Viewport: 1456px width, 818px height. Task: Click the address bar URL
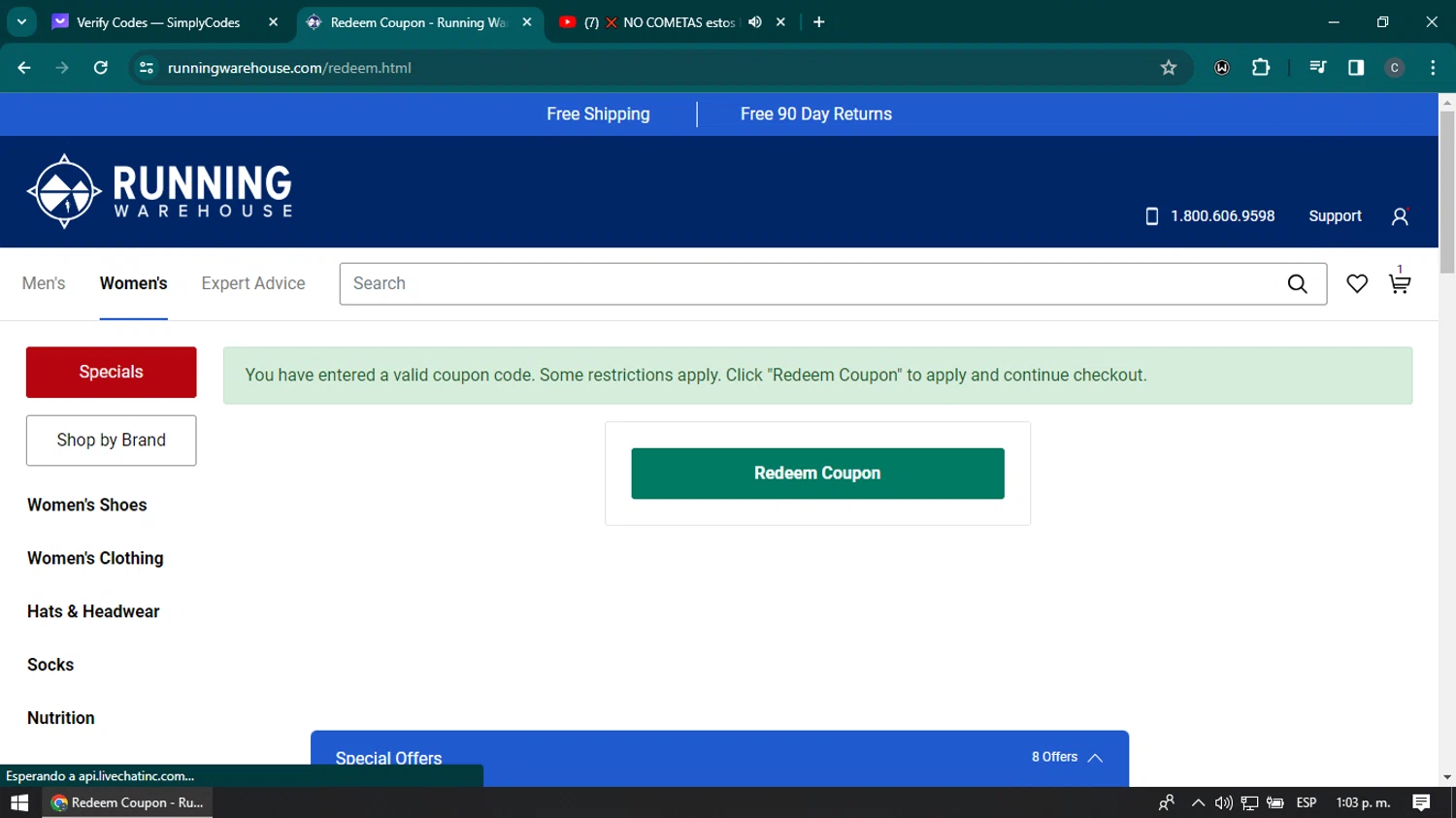pyautogui.click(x=289, y=68)
